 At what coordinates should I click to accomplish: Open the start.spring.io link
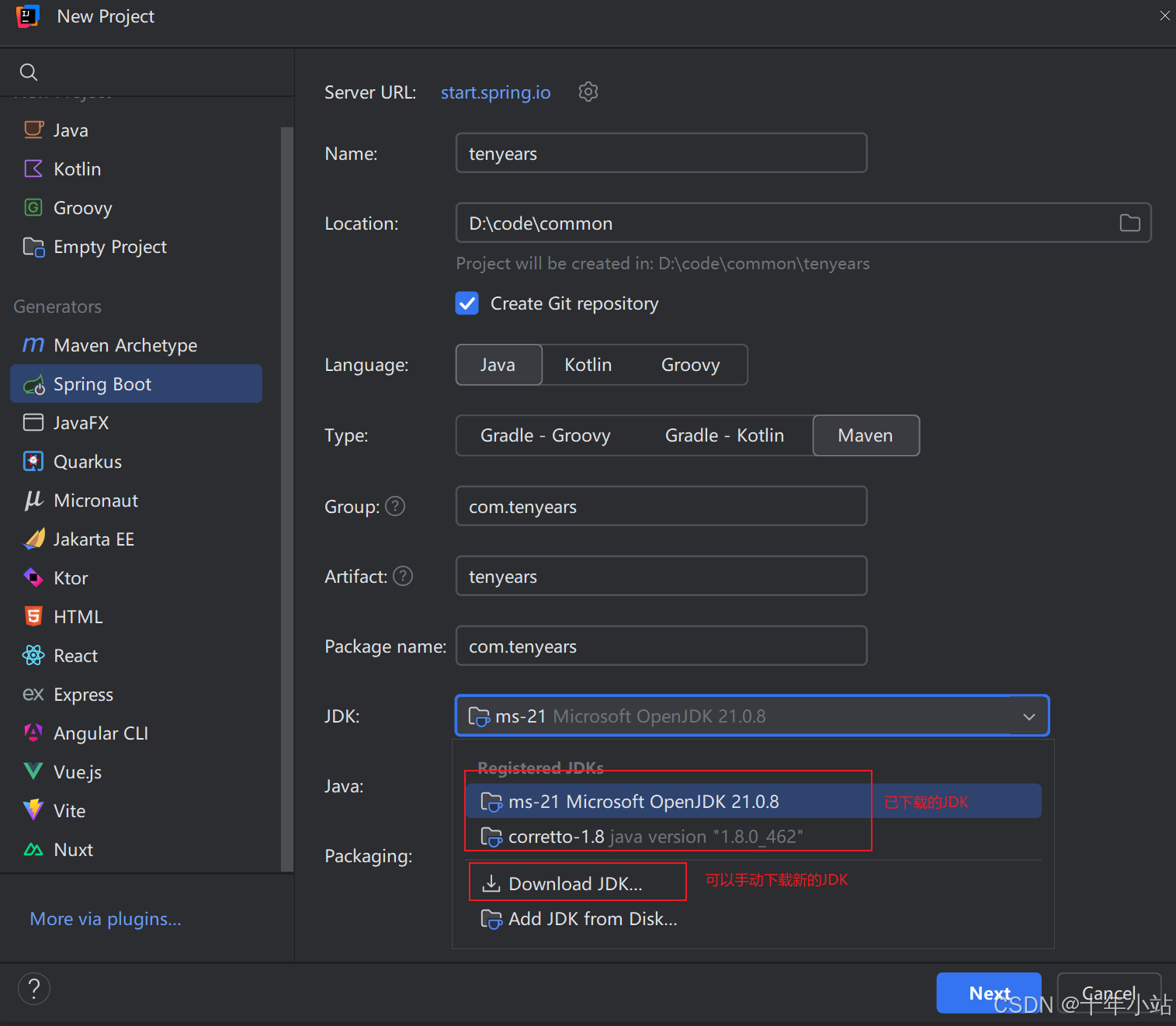(x=496, y=92)
